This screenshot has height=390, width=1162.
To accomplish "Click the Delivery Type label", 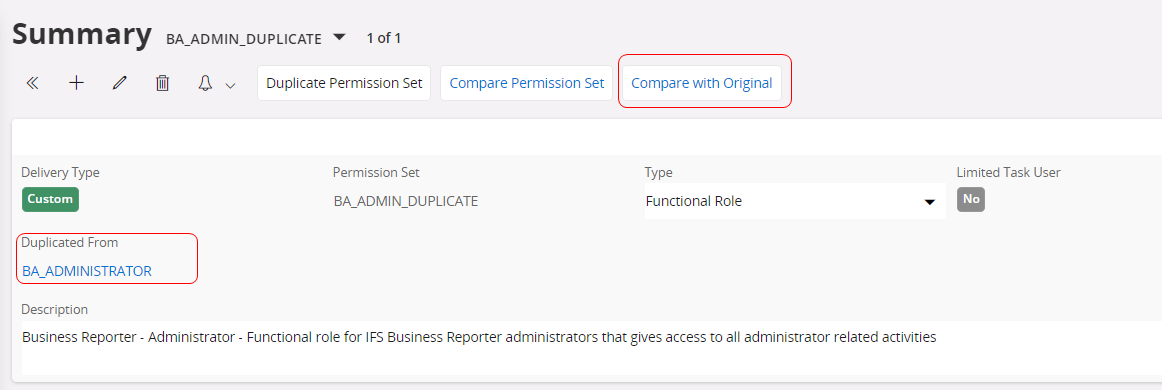I will click(x=61, y=173).
